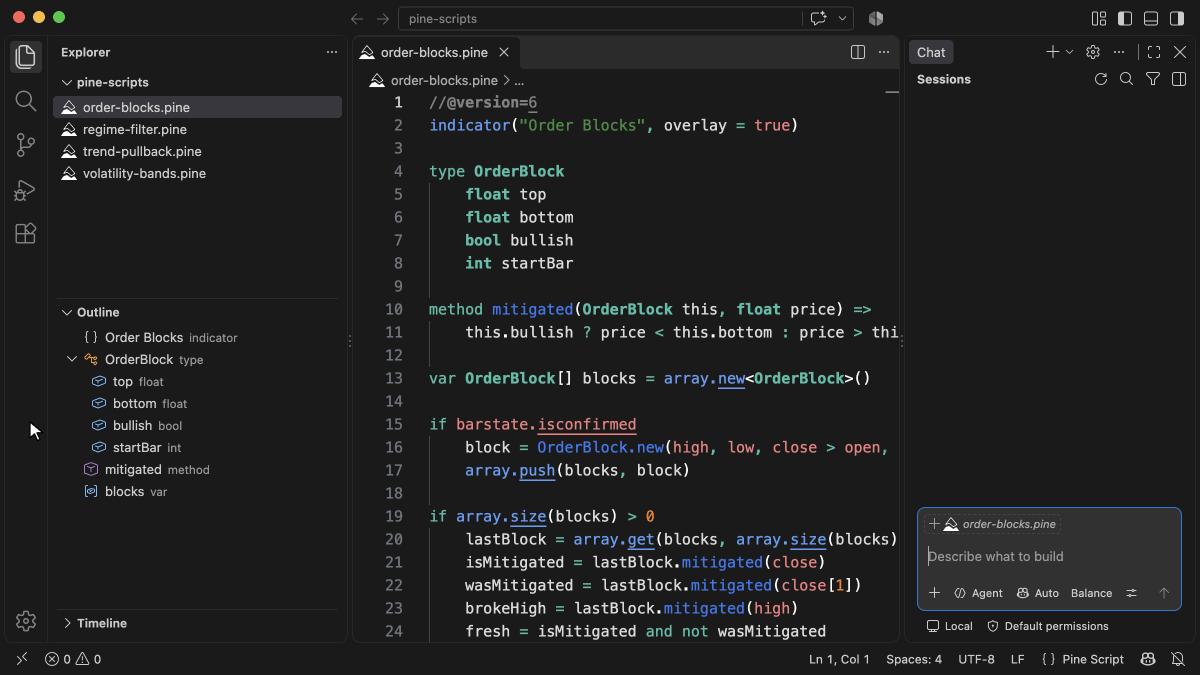Toggle the secondary side bar
Image resolution: width=1200 pixels, height=675 pixels.
tap(1177, 18)
